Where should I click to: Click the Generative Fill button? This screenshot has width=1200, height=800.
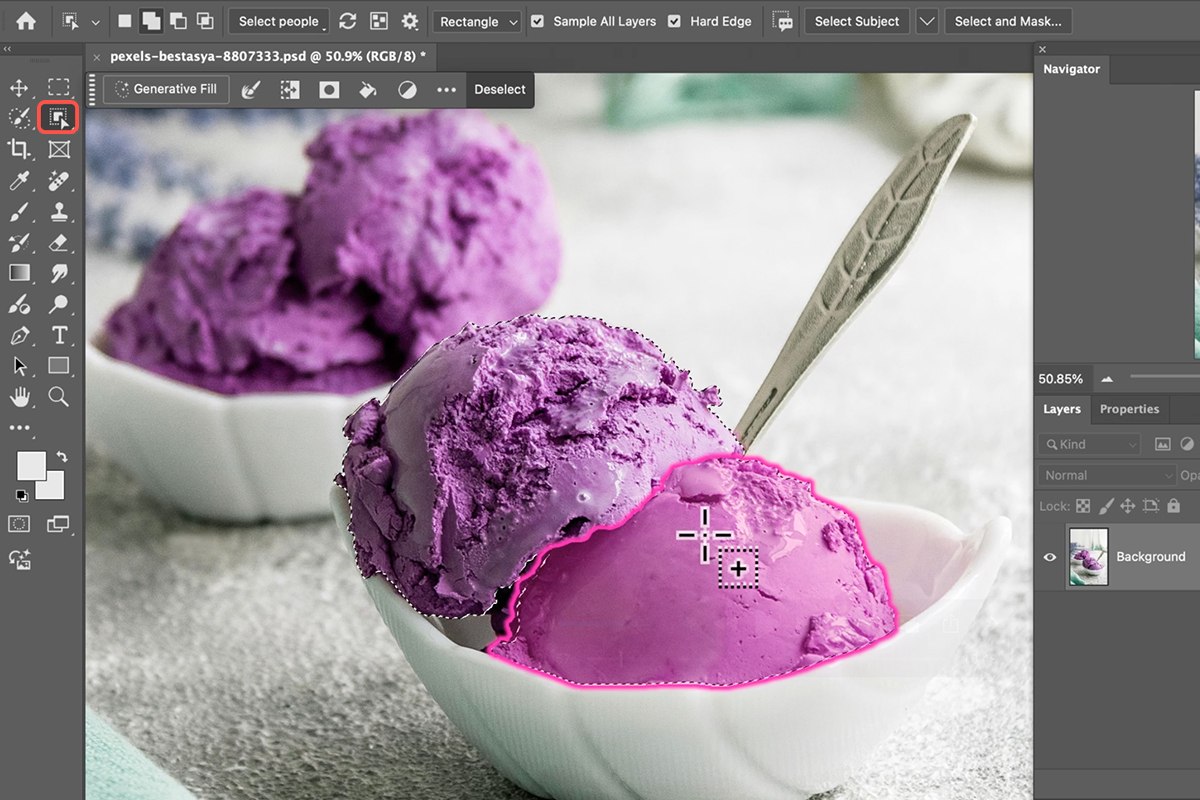pos(166,89)
